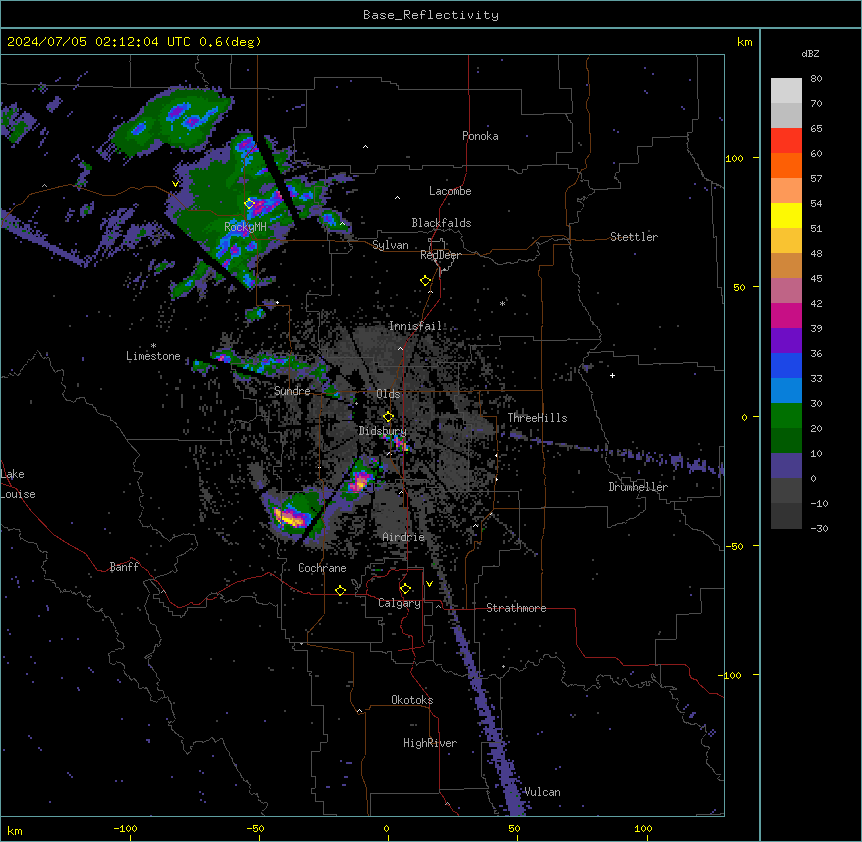Click the Lake Louise label
Image resolution: width=862 pixels, height=842 pixels.
(x=16, y=484)
